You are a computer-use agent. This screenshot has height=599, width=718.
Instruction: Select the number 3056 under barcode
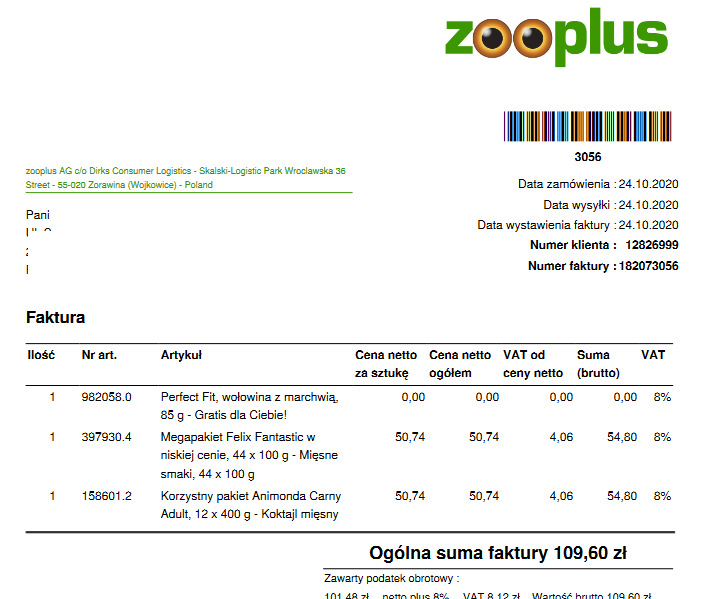click(x=587, y=157)
